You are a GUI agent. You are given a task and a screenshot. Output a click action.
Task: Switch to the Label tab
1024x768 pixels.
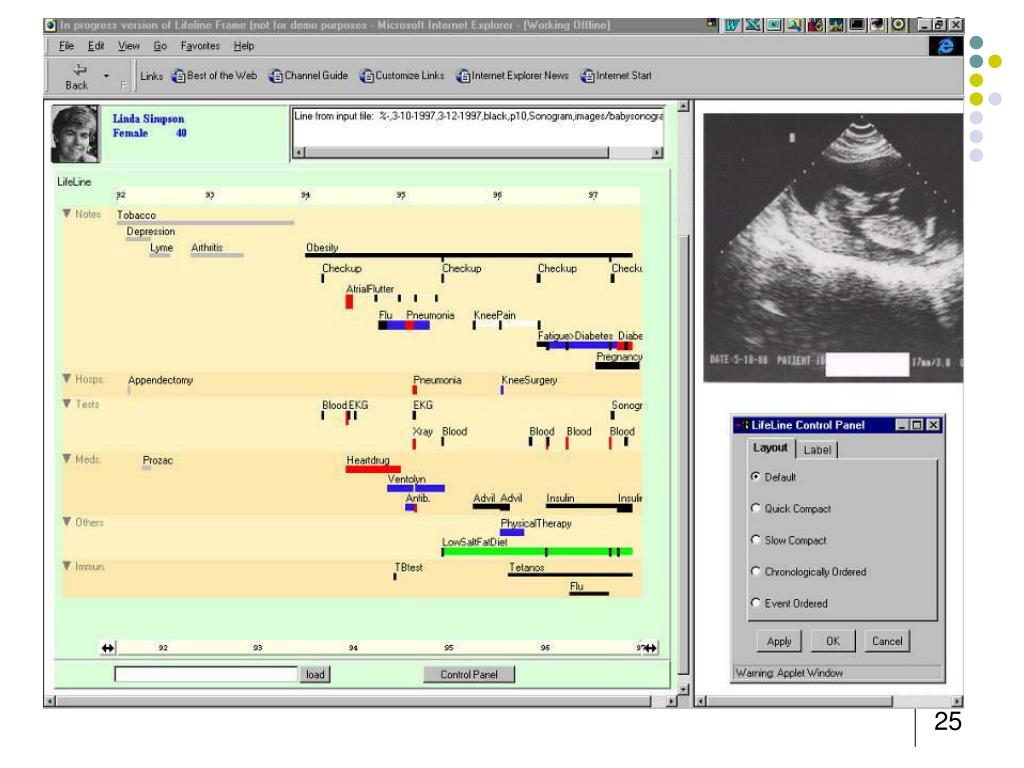[817, 450]
